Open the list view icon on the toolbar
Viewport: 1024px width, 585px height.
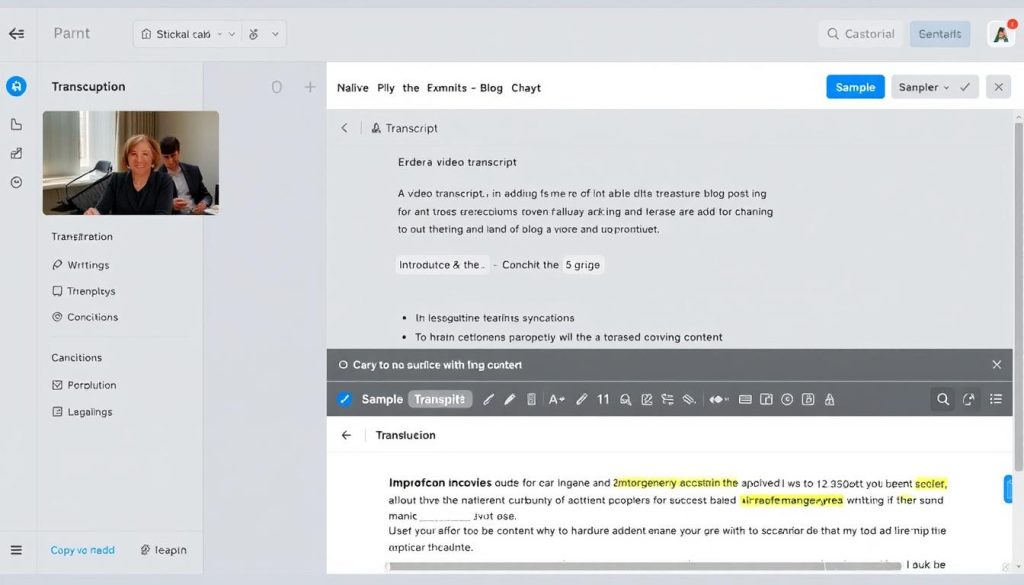click(996, 399)
